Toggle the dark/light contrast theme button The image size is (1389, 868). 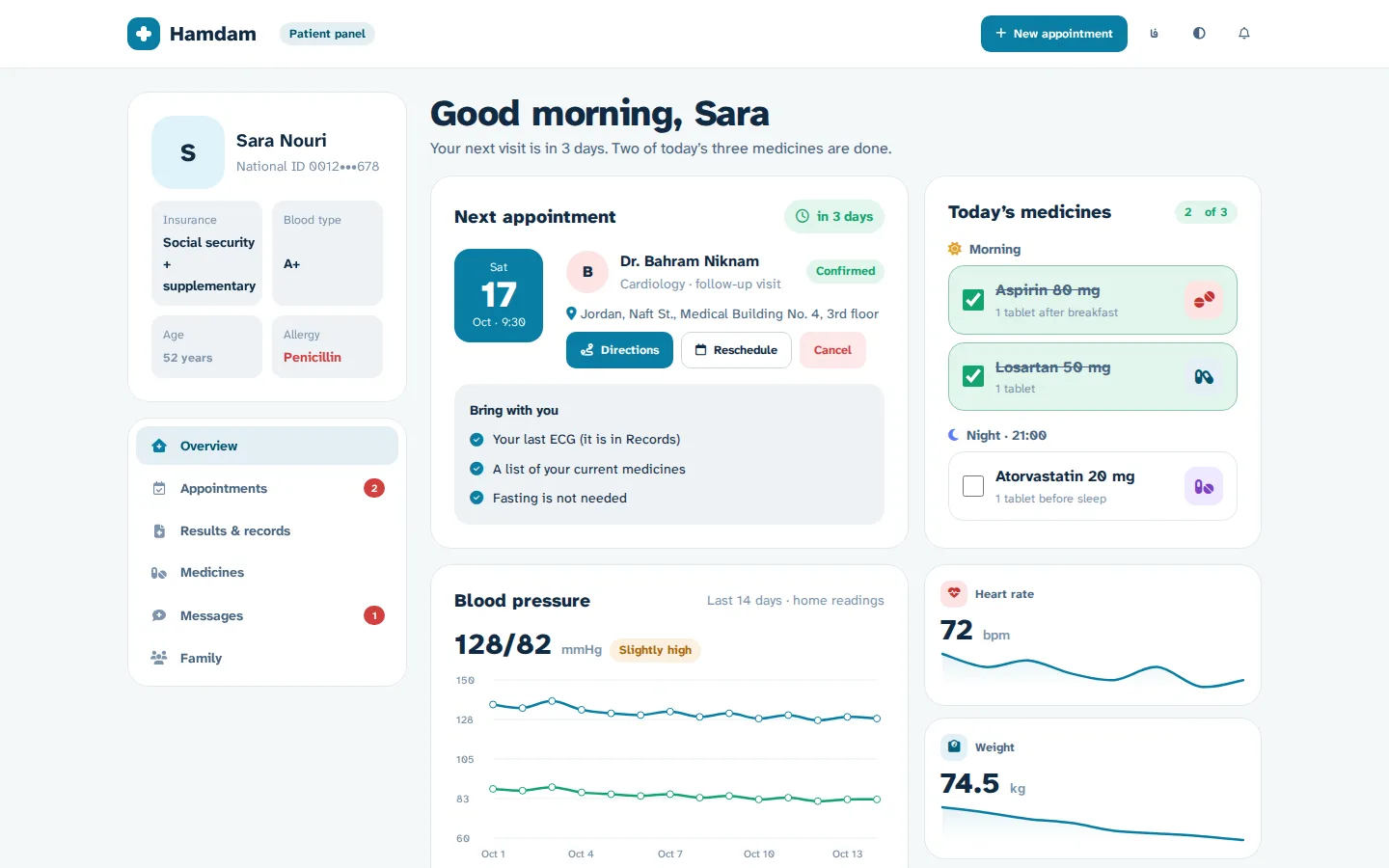1199,34
